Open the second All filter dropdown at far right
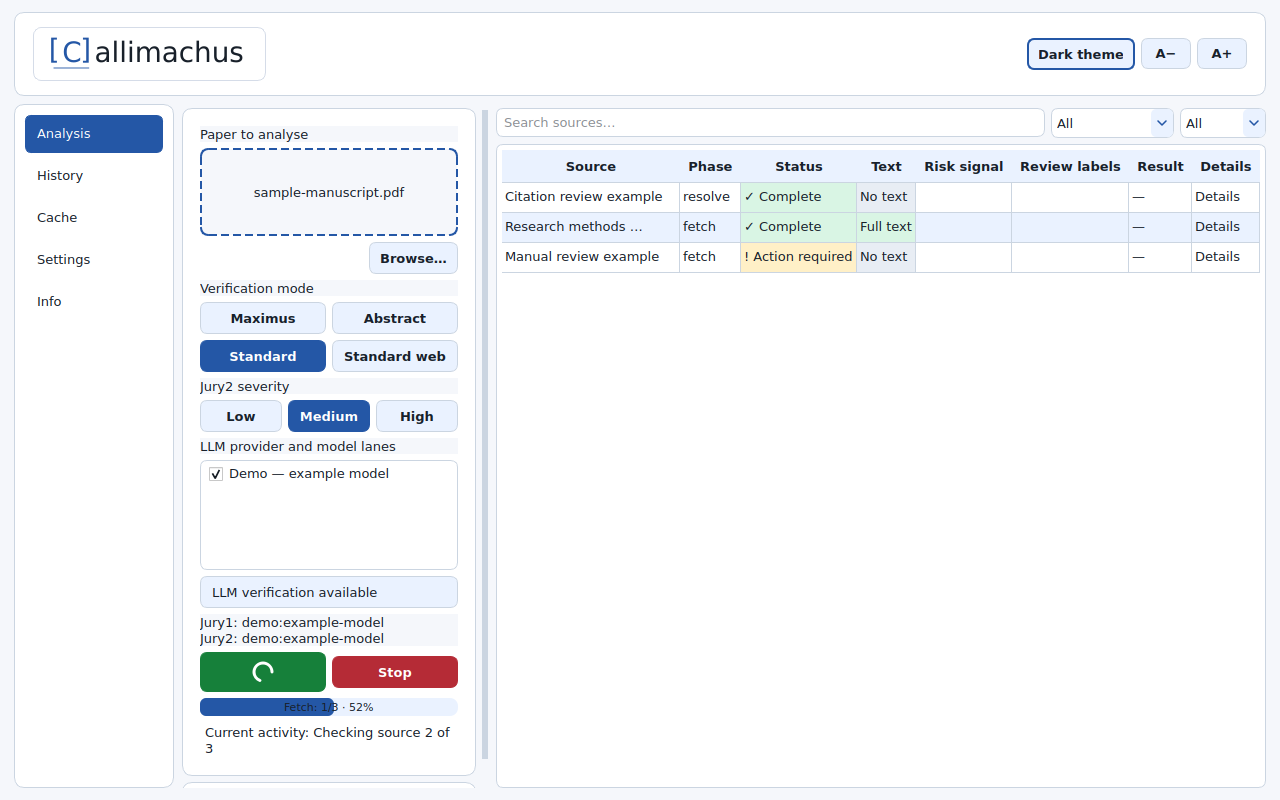Image resolution: width=1280 pixels, height=800 pixels. tap(1222, 123)
